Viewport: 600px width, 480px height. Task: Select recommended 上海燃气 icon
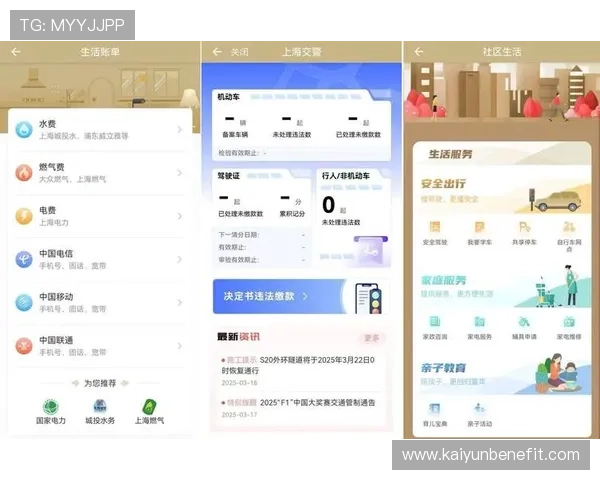coord(149,407)
